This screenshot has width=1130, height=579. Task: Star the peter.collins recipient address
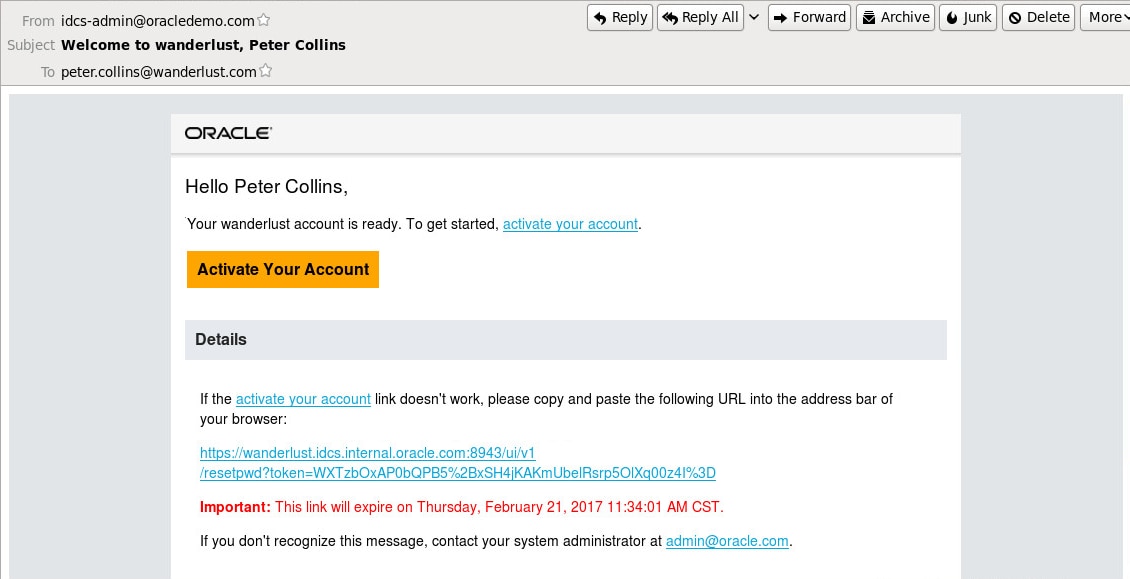coord(266,71)
